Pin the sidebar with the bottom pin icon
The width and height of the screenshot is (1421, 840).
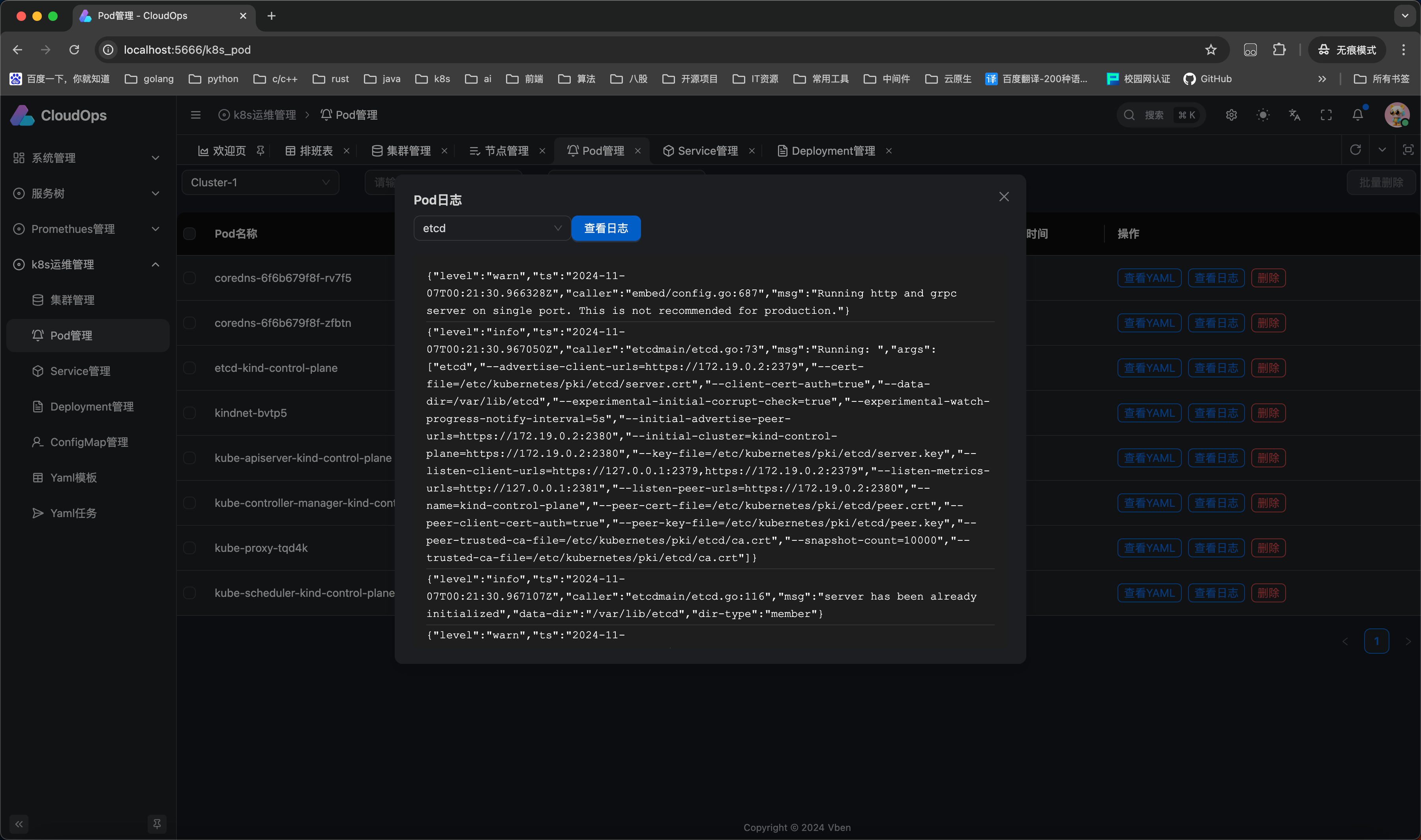[x=157, y=823]
